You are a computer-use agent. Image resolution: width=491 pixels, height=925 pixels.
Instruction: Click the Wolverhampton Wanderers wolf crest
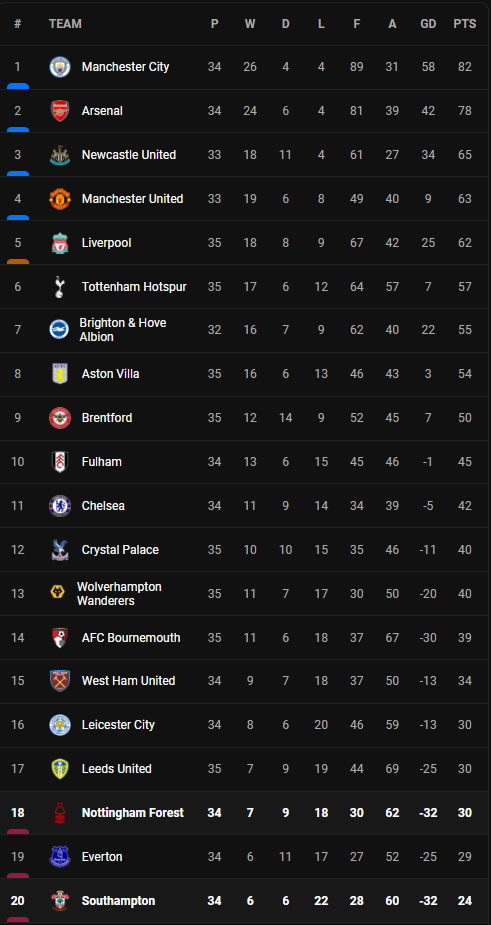coord(58,593)
